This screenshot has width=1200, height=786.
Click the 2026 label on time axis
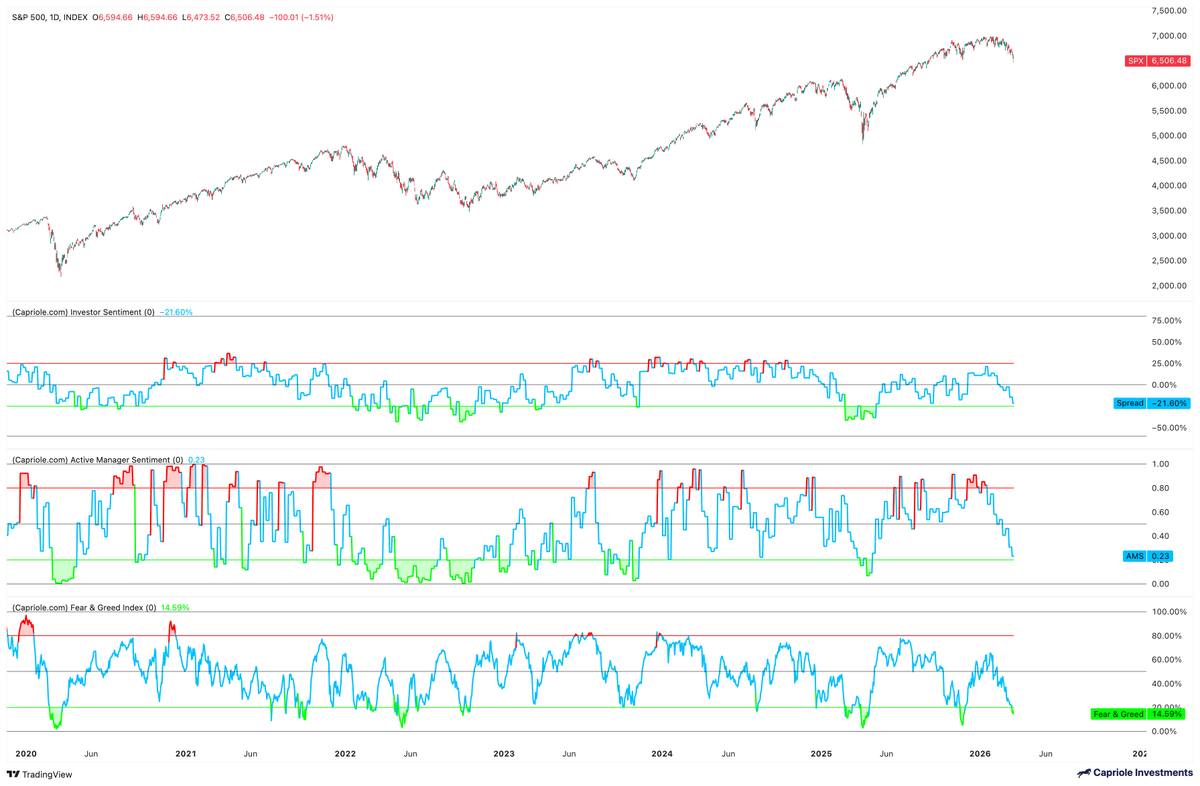[980, 753]
